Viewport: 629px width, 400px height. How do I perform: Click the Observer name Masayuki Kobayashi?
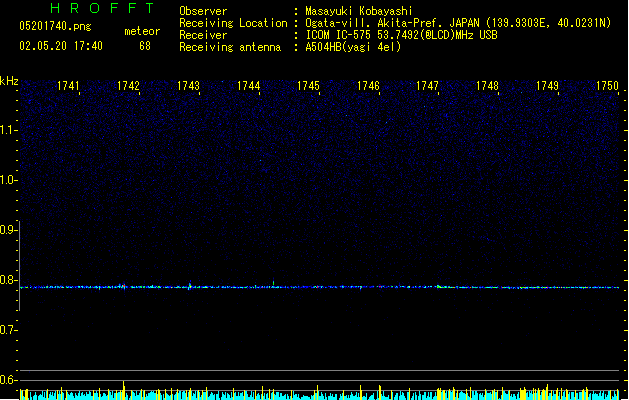click(358, 11)
